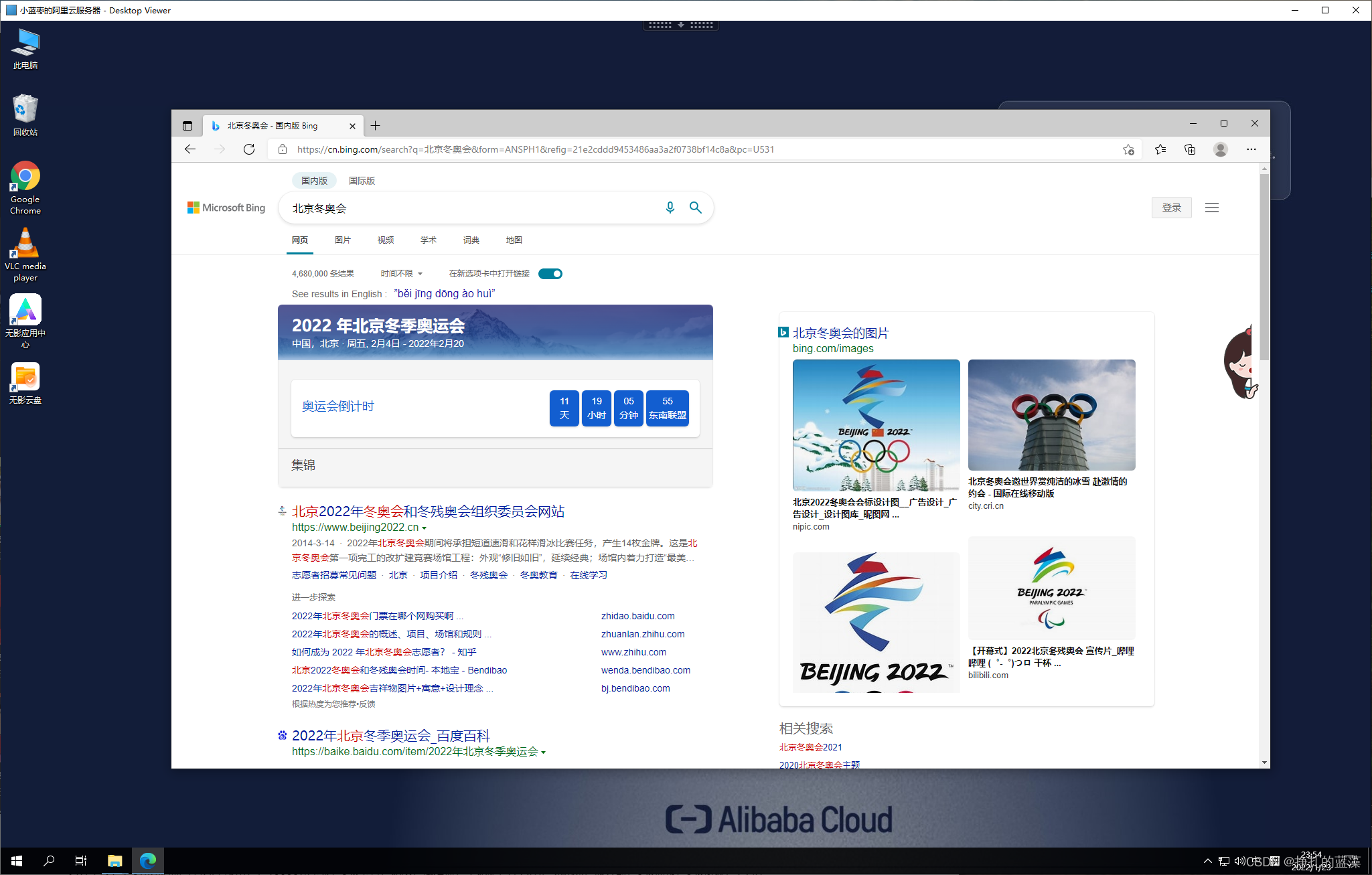Click the Bing search magnifier icon
This screenshot has height=875, width=1372.
[x=696, y=208]
